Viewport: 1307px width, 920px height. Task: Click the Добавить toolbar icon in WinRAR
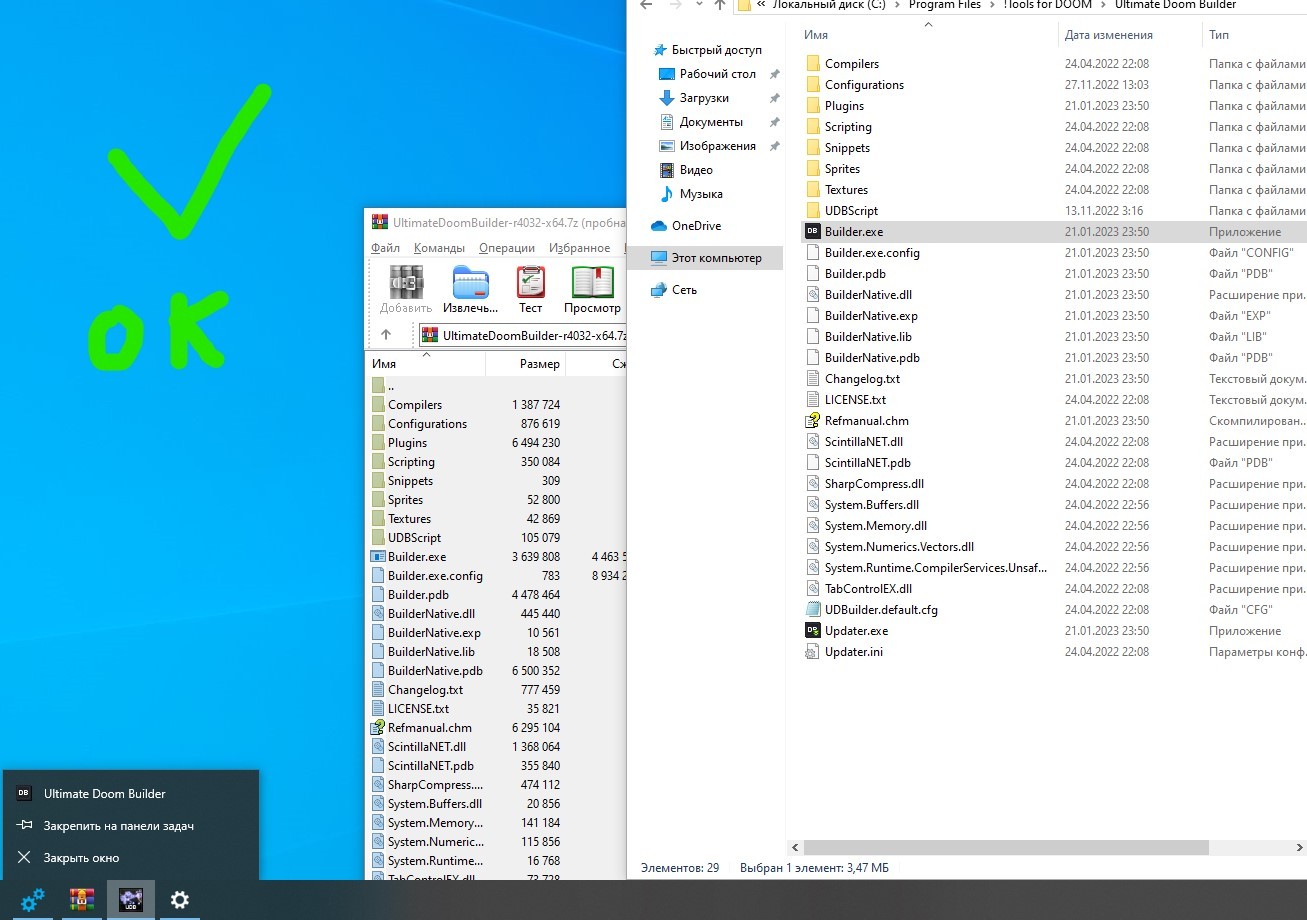[x=405, y=283]
